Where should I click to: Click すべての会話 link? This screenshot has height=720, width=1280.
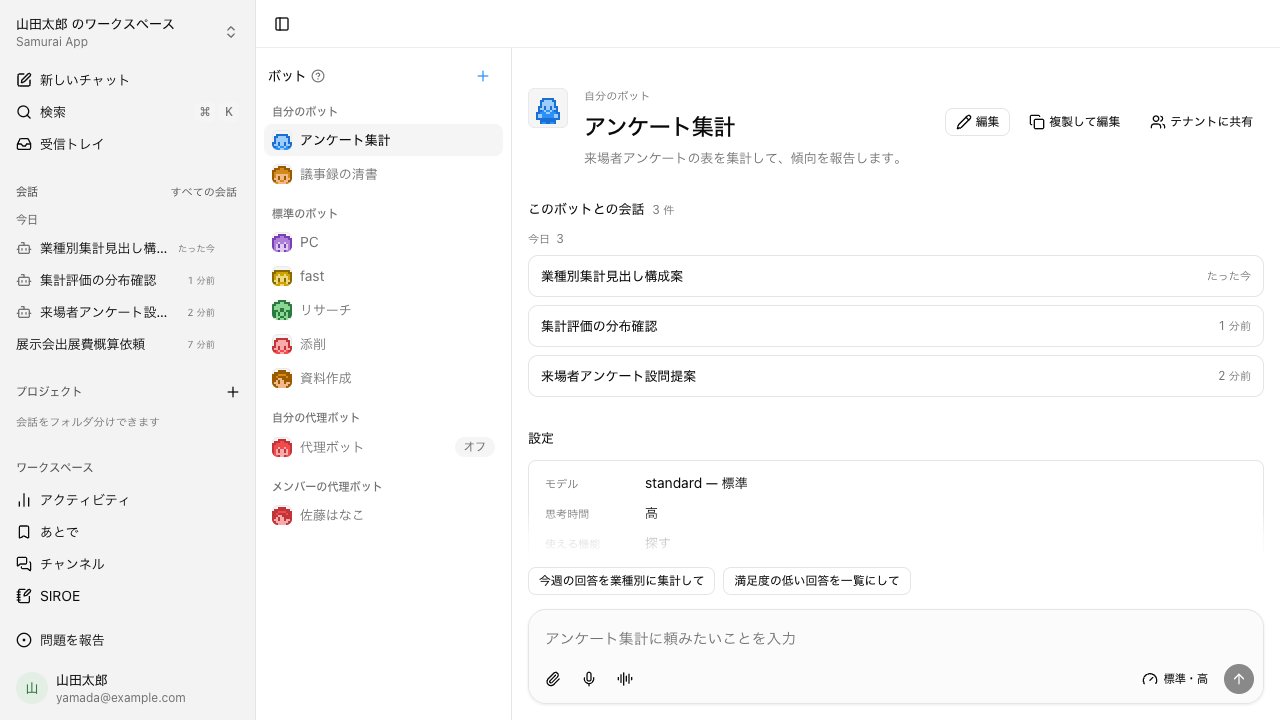coord(204,192)
